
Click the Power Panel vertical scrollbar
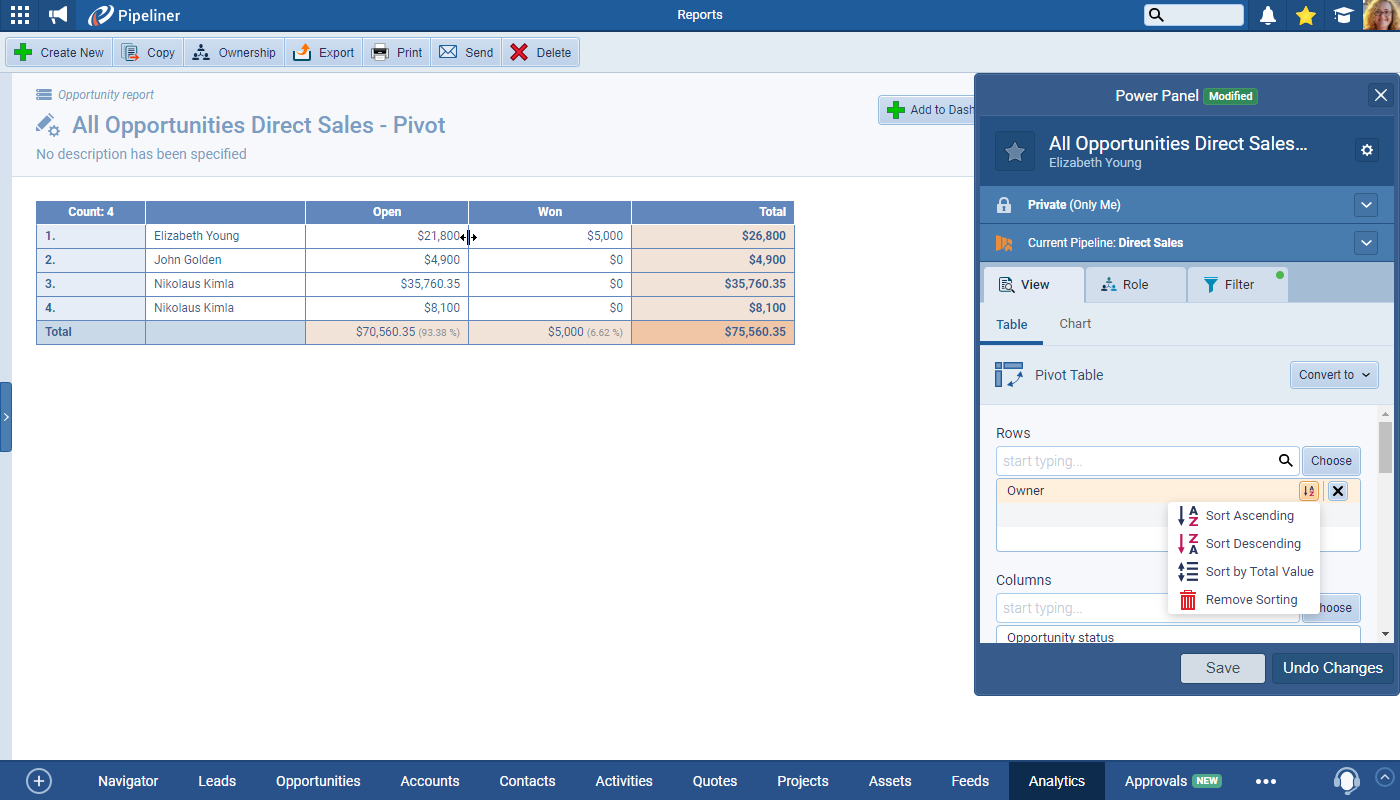pyautogui.click(x=1385, y=448)
